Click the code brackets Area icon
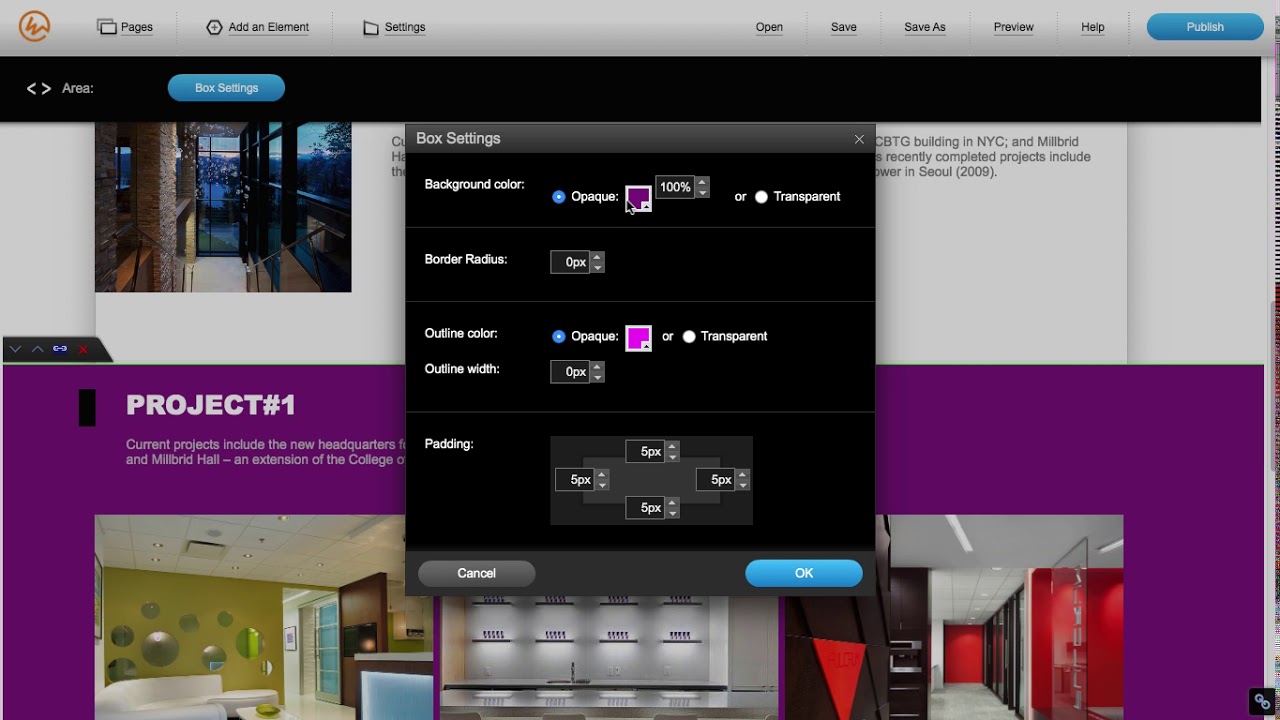 click(39, 88)
